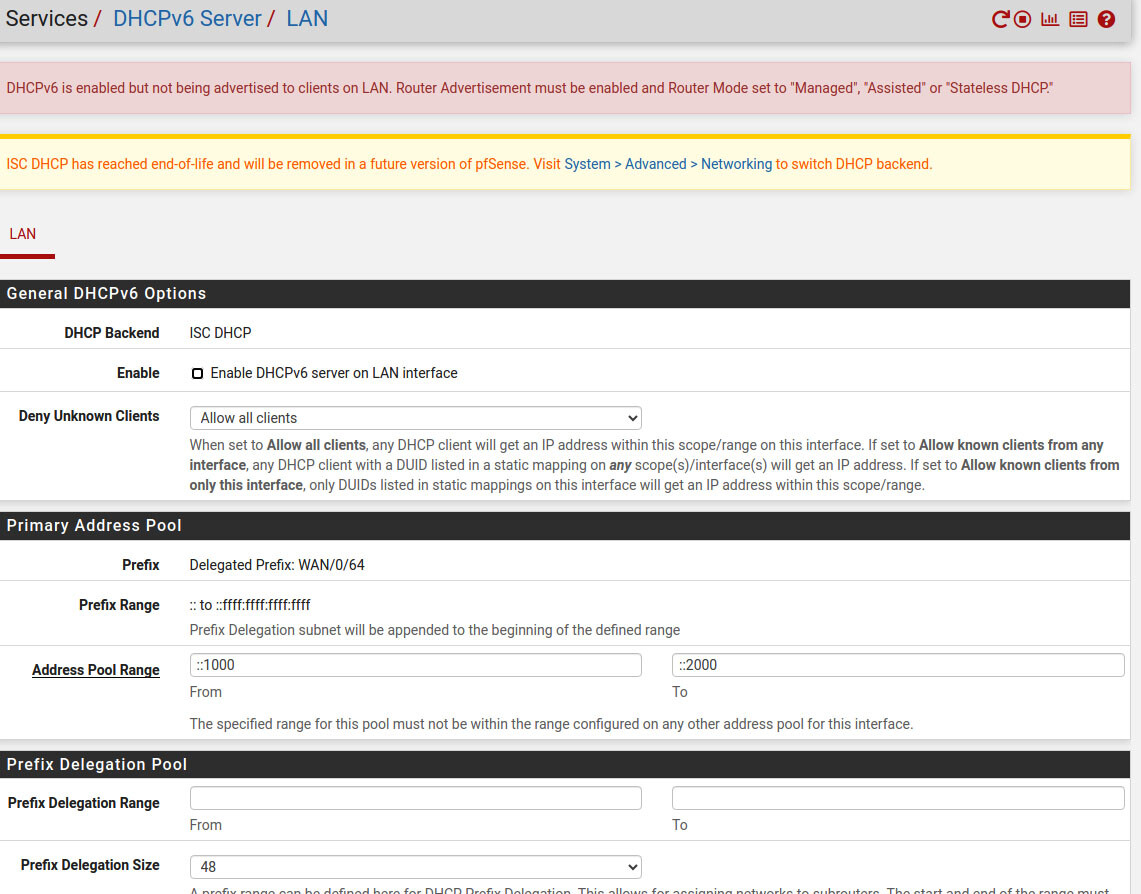Enable DHCPv6 server on LAN interface checkbox
The image size is (1141, 894).
[197, 373]
